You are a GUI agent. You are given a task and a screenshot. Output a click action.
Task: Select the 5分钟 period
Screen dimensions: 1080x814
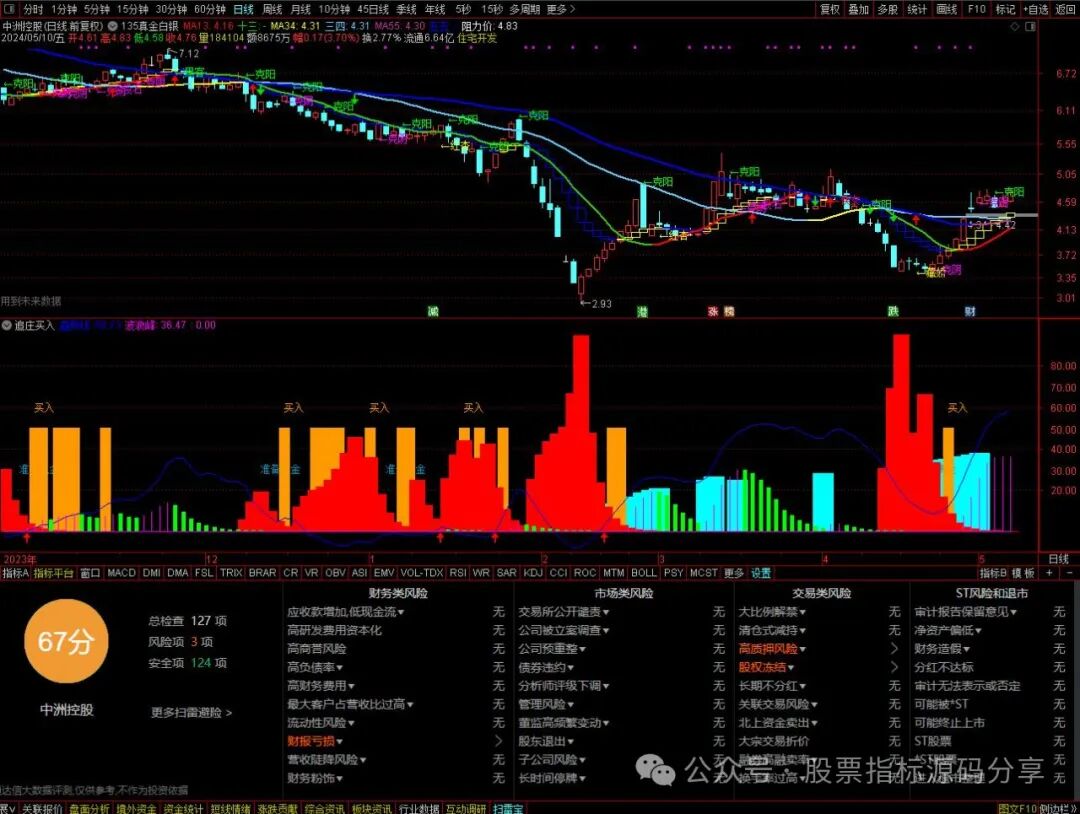click(x=96, y=9)
